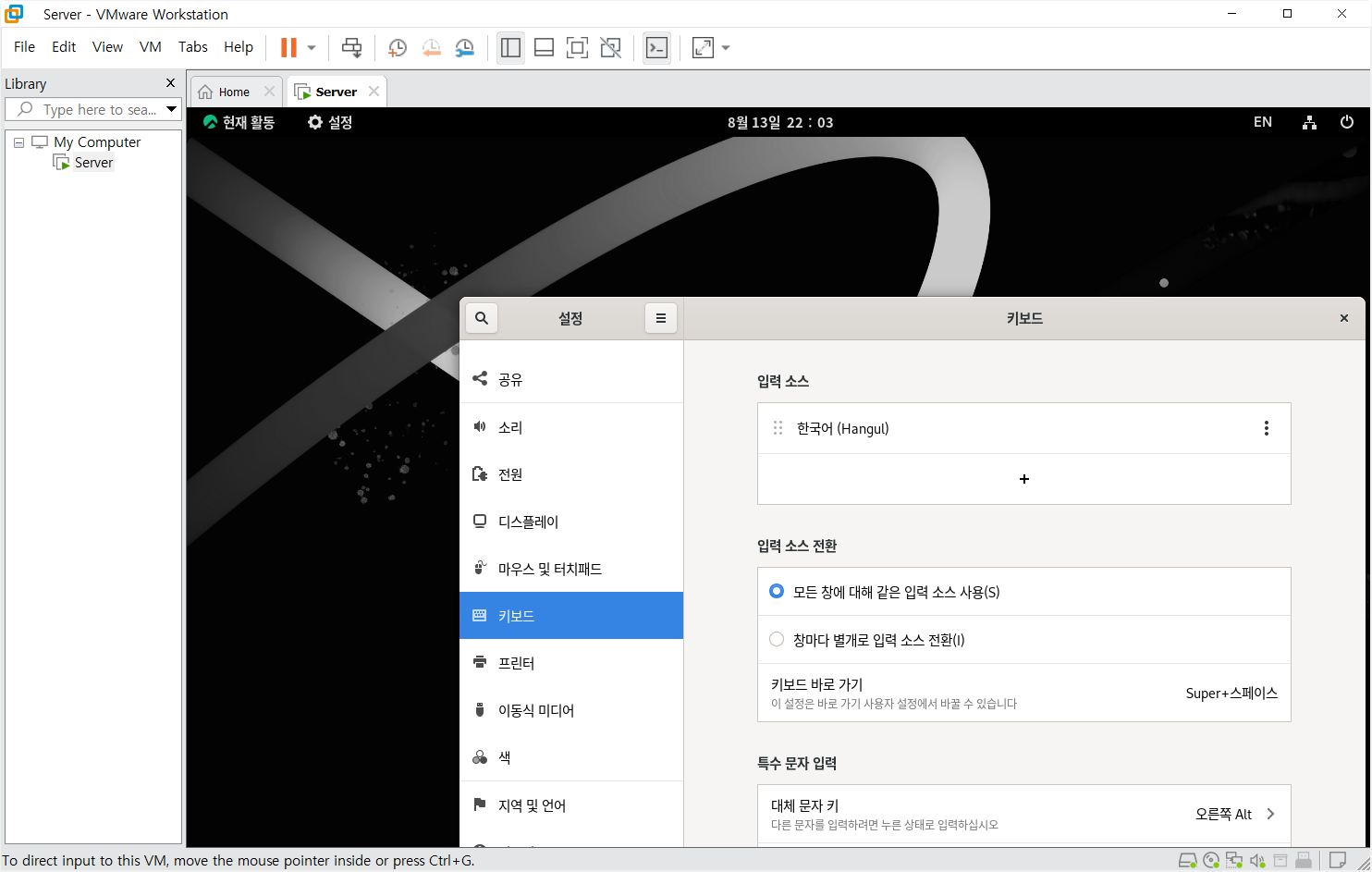Viewport: 1372px width, 872px height.
Task: Open the power options dropdown beside pause
Action: point(312,47)
